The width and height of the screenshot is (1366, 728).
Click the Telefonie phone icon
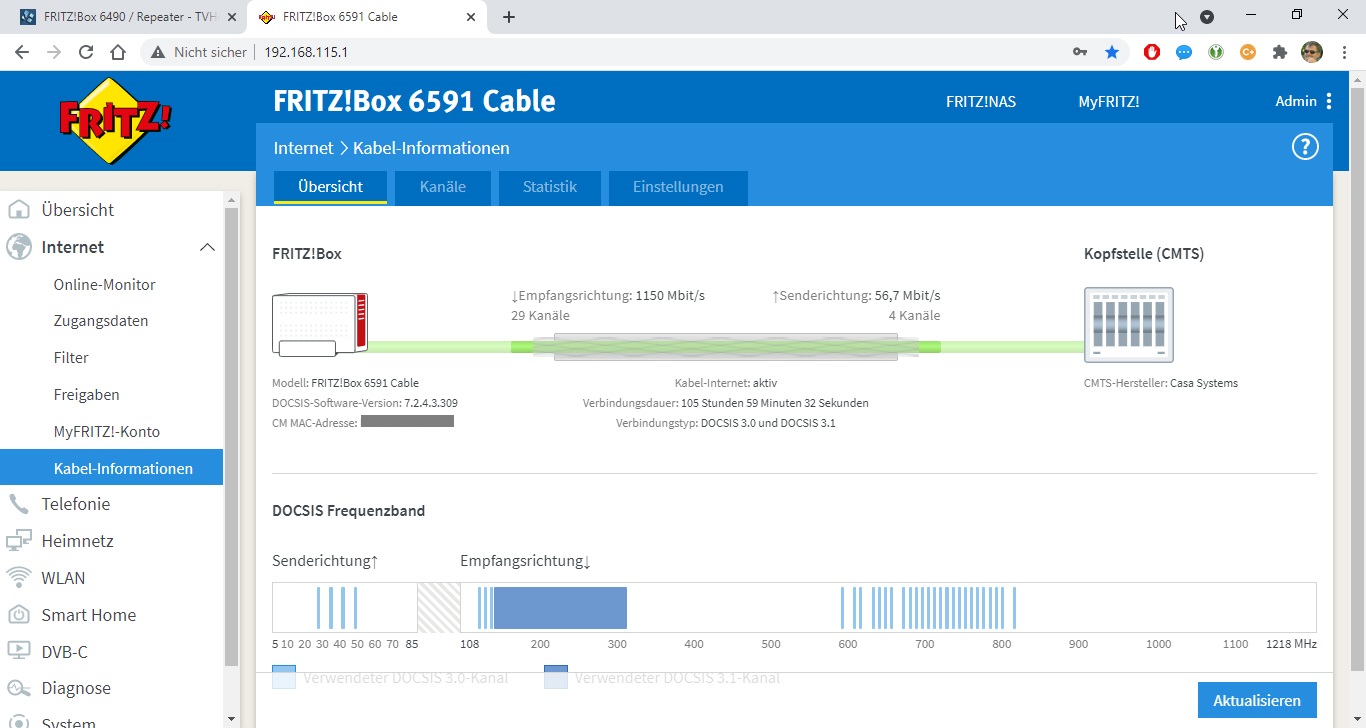click(18, 504)
